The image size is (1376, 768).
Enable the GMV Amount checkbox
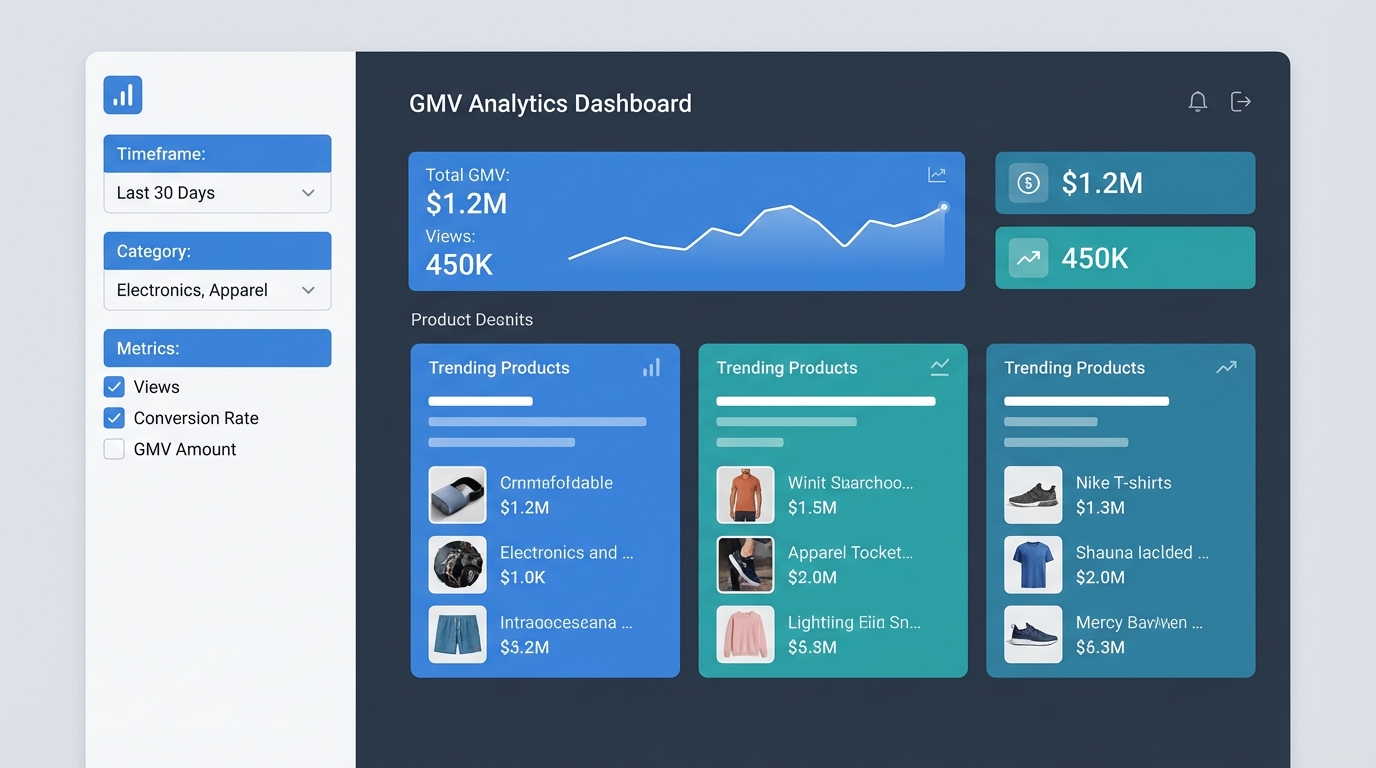point(113,449)
